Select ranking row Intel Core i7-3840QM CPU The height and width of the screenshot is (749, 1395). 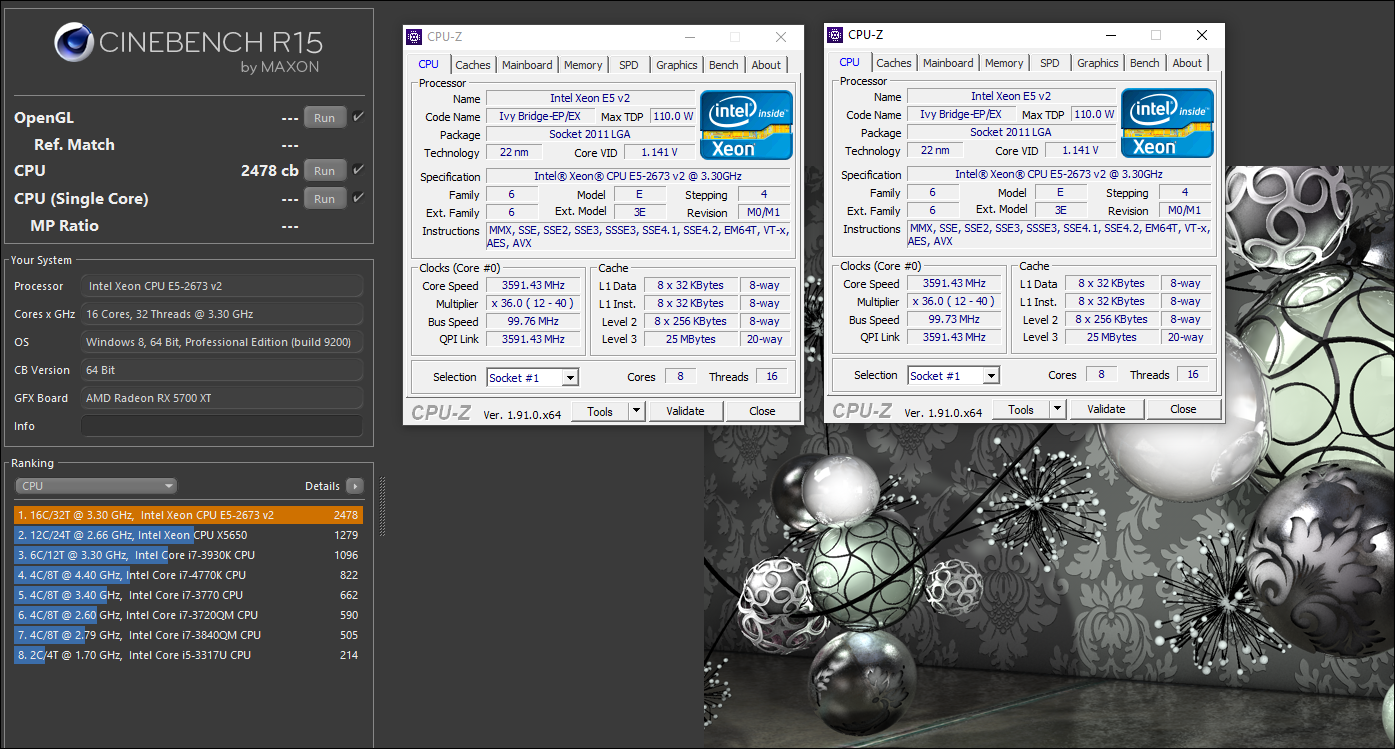(x=189, y=635)
